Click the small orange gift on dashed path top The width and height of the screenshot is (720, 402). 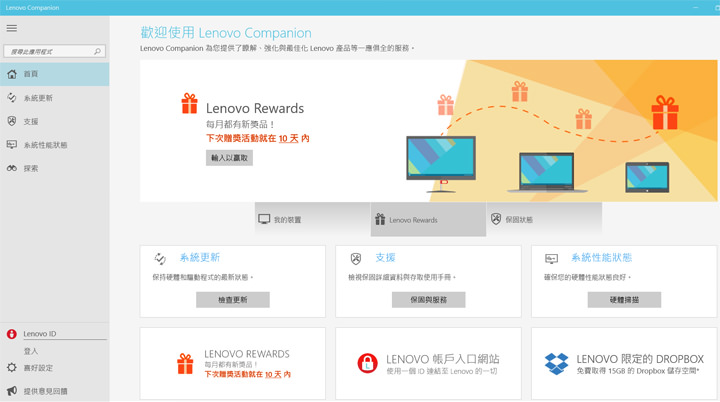[520, 91]
